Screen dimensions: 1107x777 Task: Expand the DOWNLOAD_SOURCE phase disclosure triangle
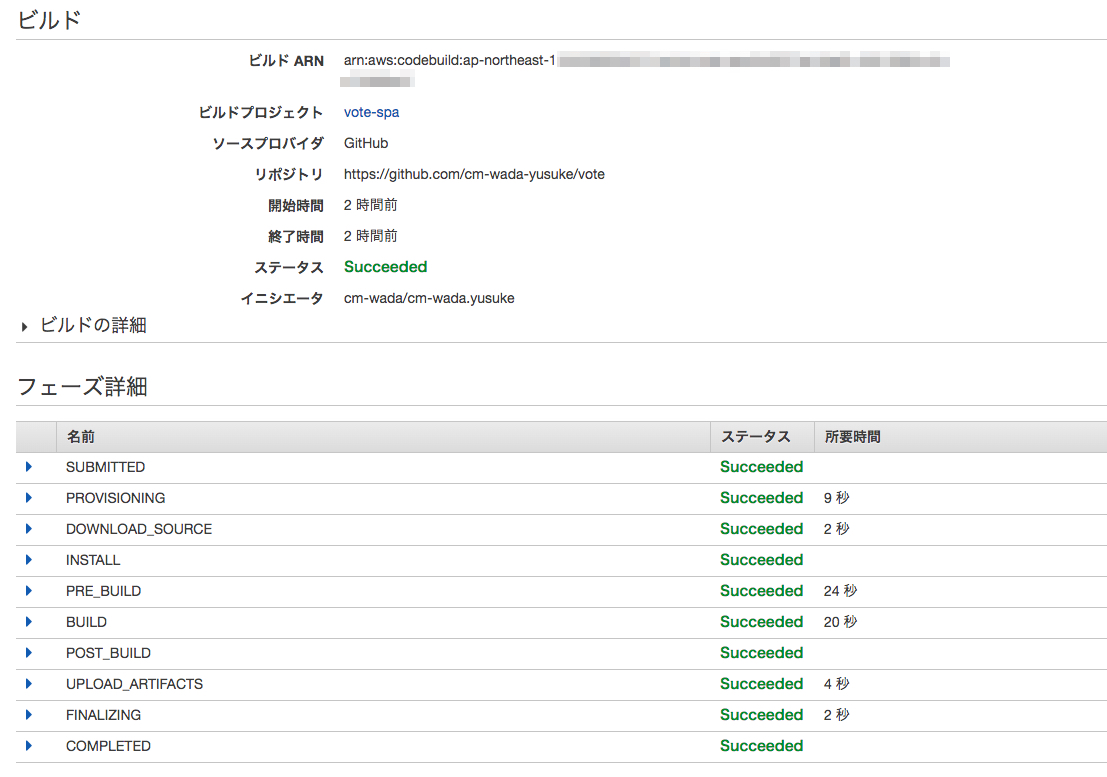pyautogui.click(x=28, y=529)
